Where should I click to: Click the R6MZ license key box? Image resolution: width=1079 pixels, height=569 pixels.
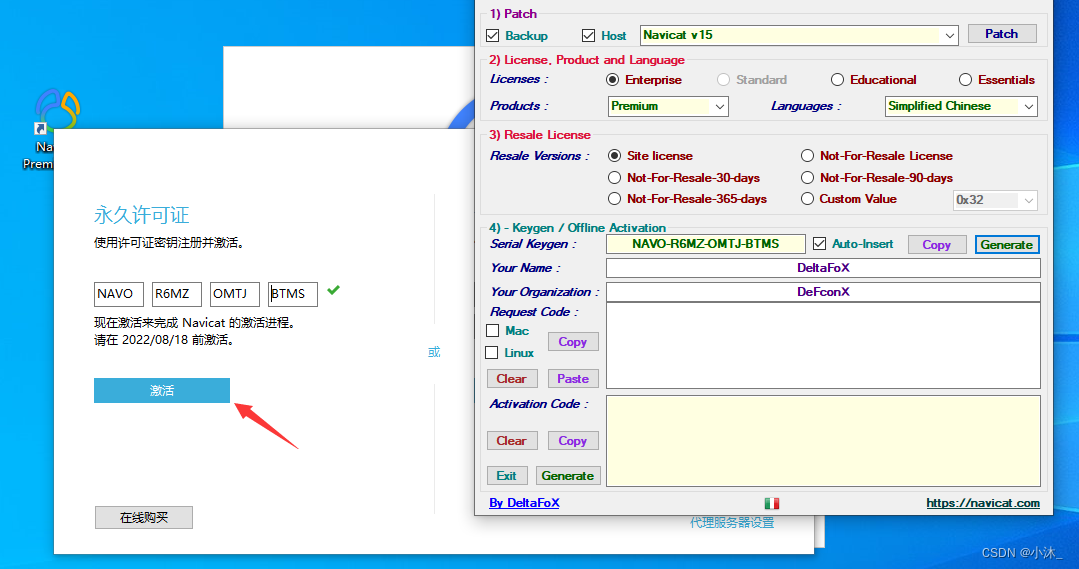click(177, 294)
